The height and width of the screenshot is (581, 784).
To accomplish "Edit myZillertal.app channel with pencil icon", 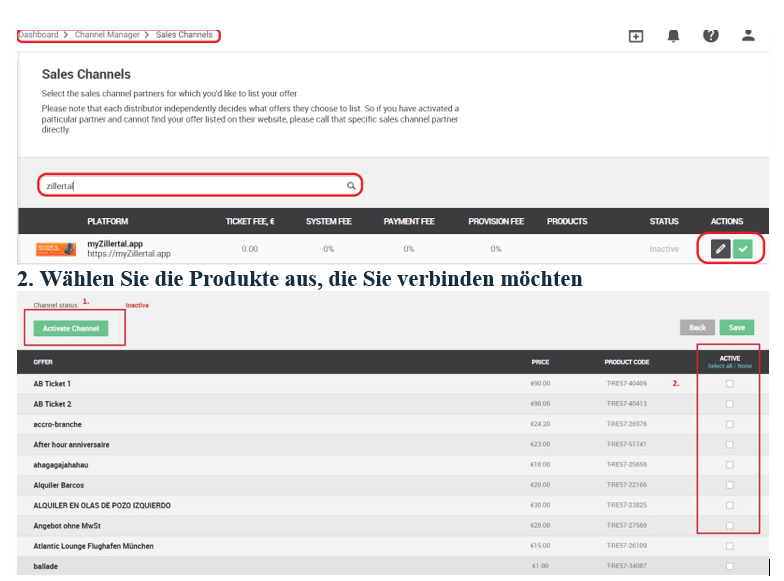I will pos(720,248).
